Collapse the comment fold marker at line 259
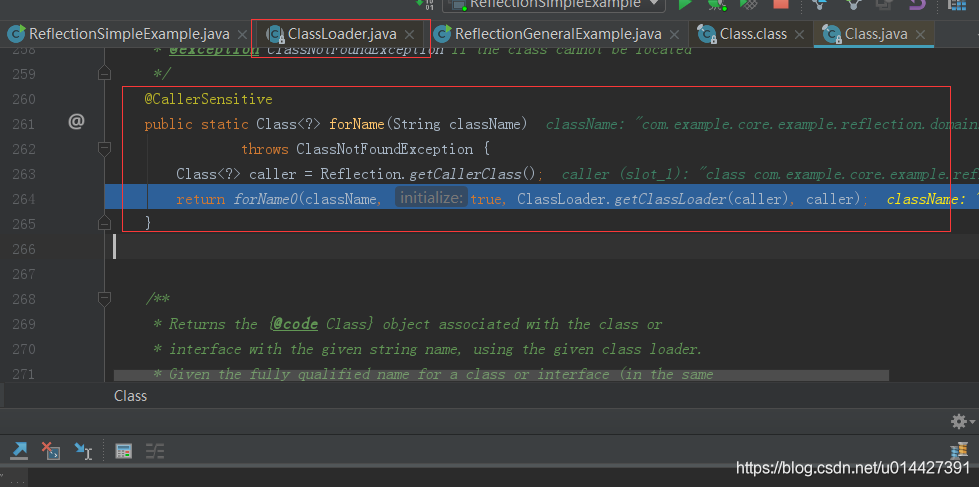This screenshot has width=979, height=487. [x=104, y=74]
